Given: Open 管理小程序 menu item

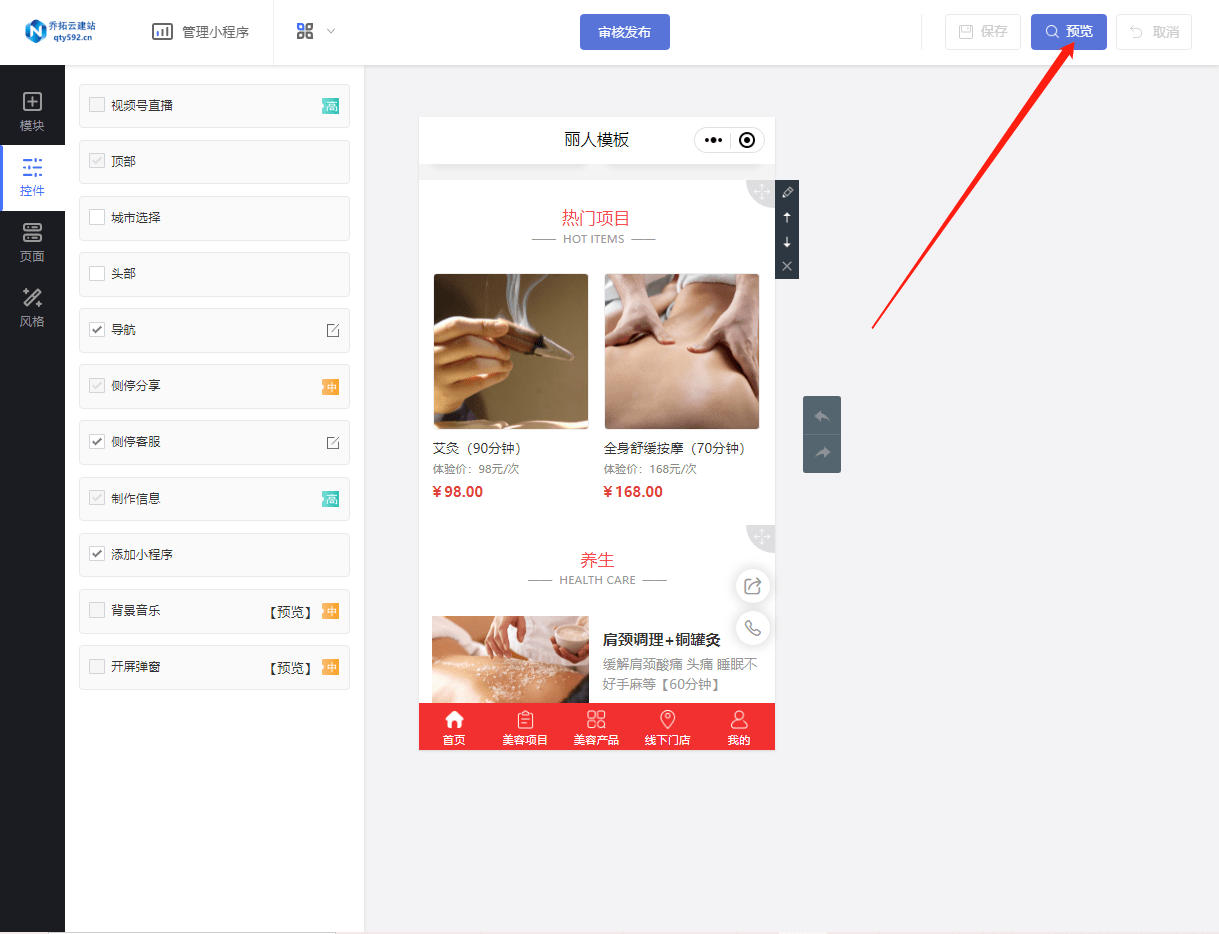Looking at the screenshot, I should click(215, 32).
